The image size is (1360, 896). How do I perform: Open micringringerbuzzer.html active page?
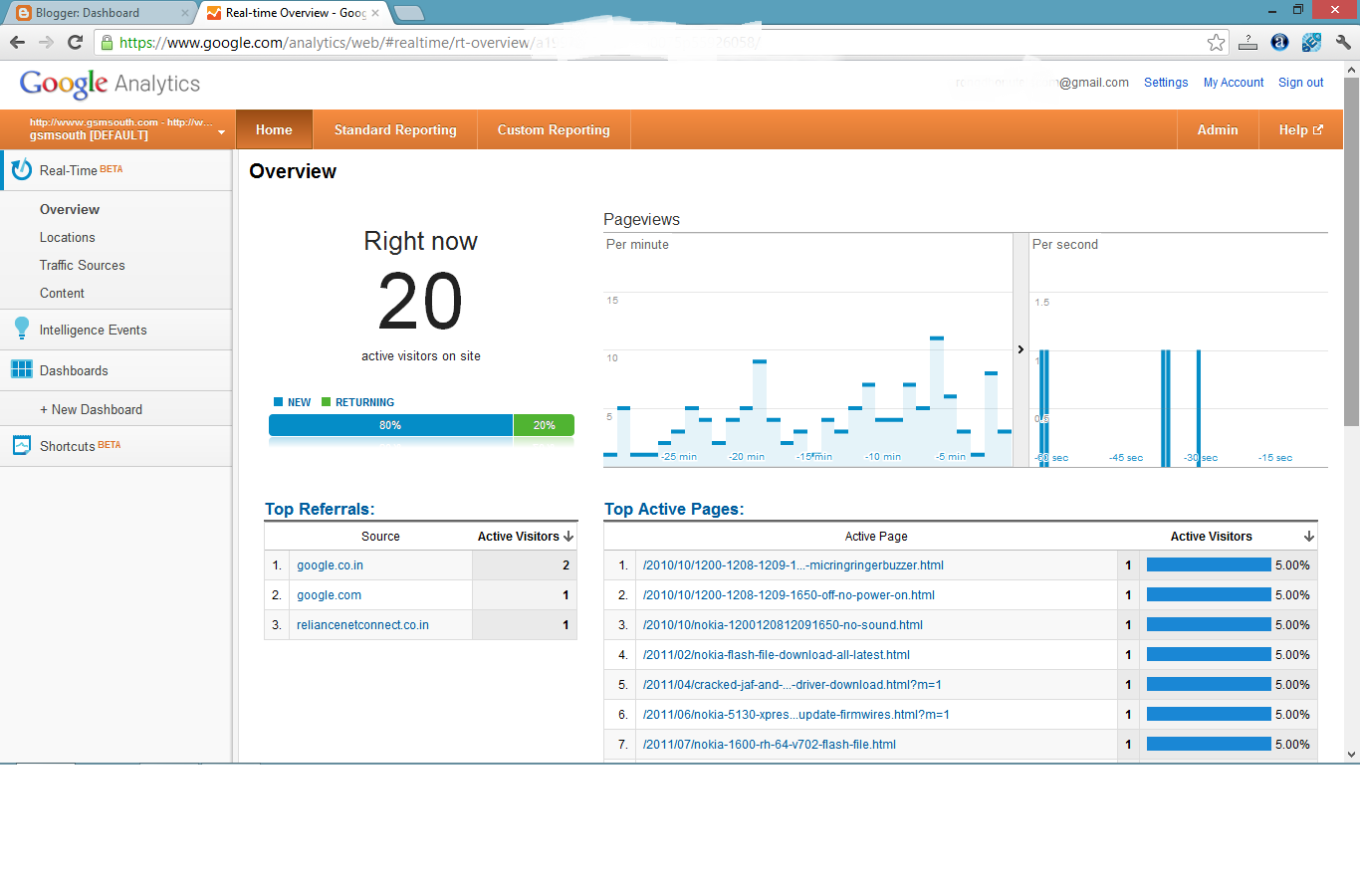click(793, 564)
